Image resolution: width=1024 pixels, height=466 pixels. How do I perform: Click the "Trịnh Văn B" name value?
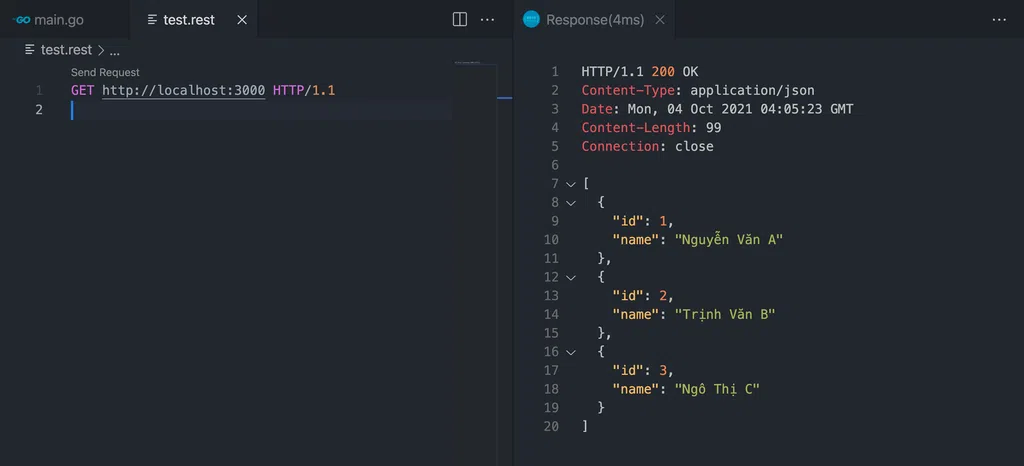724,315
